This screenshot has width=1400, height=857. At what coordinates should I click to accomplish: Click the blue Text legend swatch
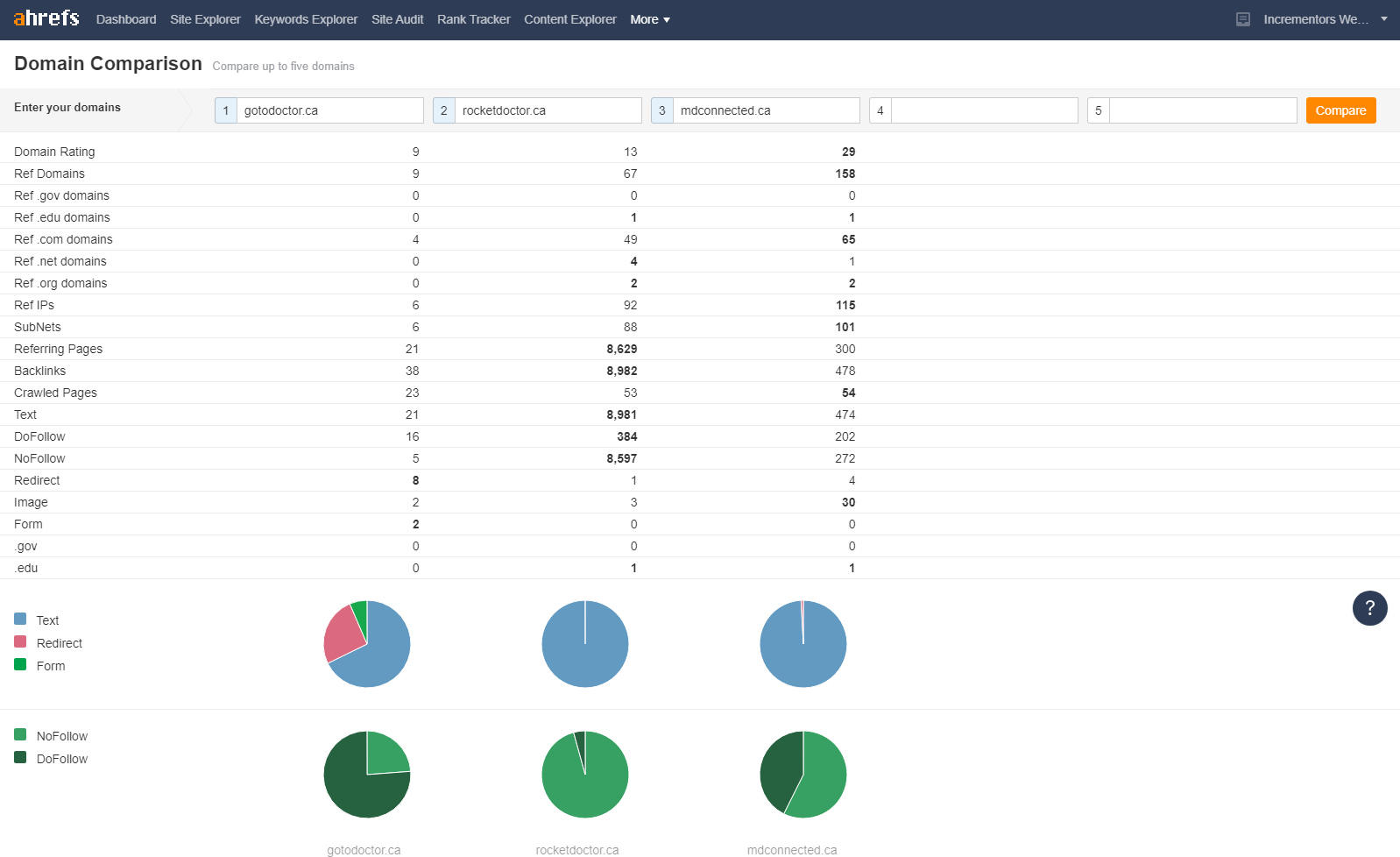tap(20, 619)
